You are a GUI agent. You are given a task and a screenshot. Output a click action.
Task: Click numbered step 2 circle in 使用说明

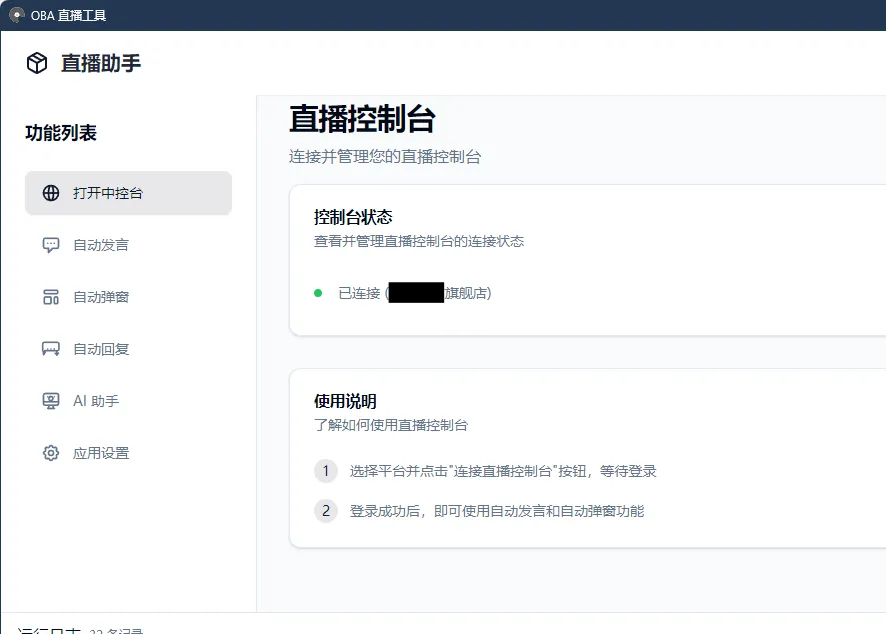coord(326,510)
